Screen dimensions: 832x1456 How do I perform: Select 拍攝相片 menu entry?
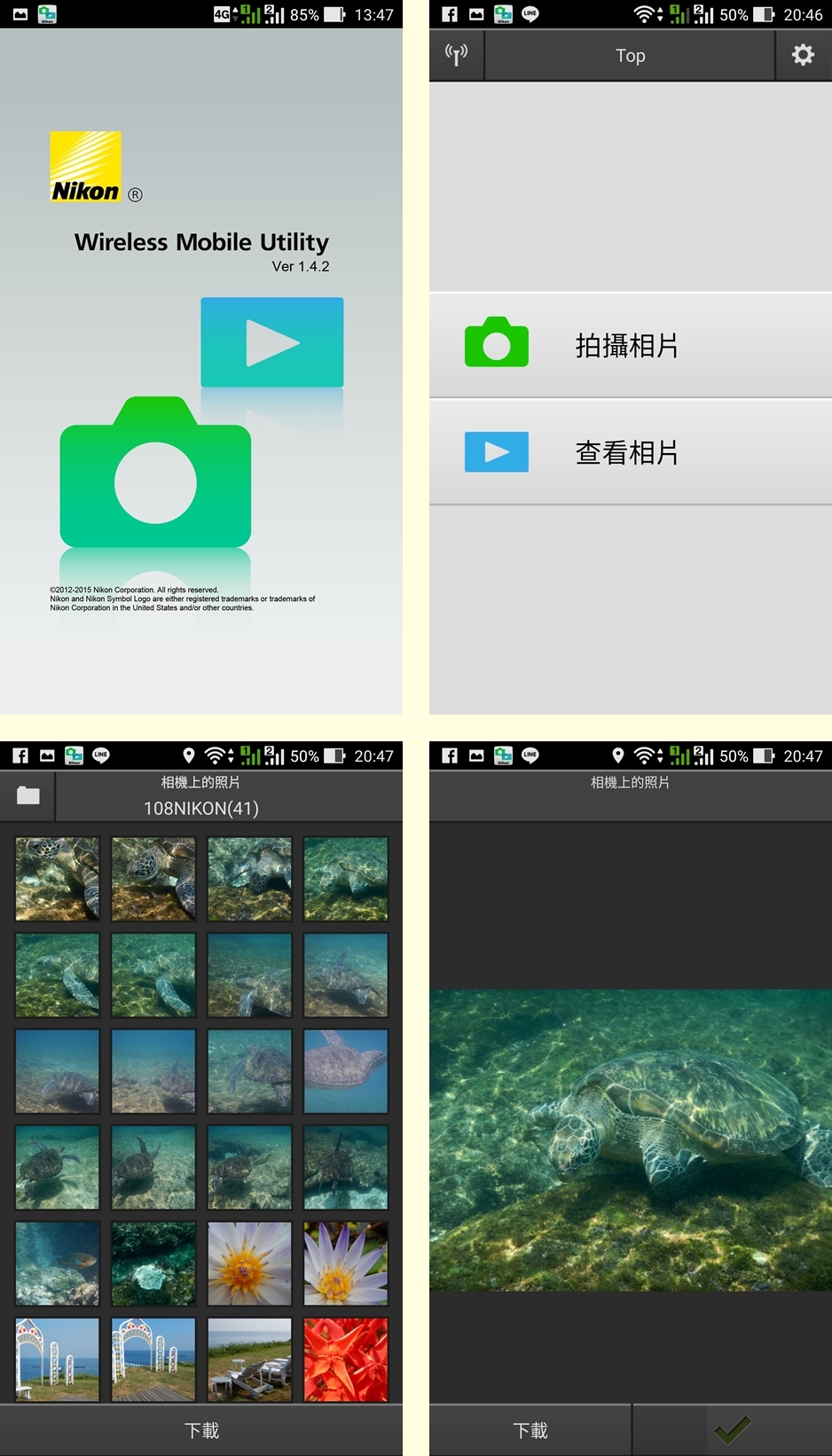tap(631, 346)
